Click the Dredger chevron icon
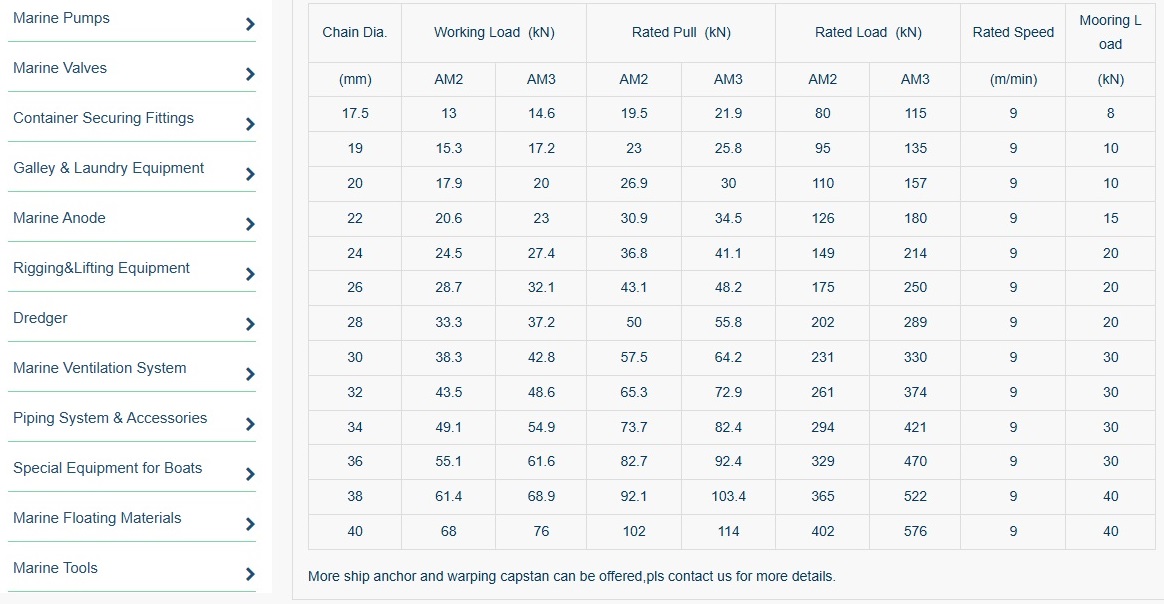Image resolution: width=1164 pixels, height=604 pixels. [250, 324]
